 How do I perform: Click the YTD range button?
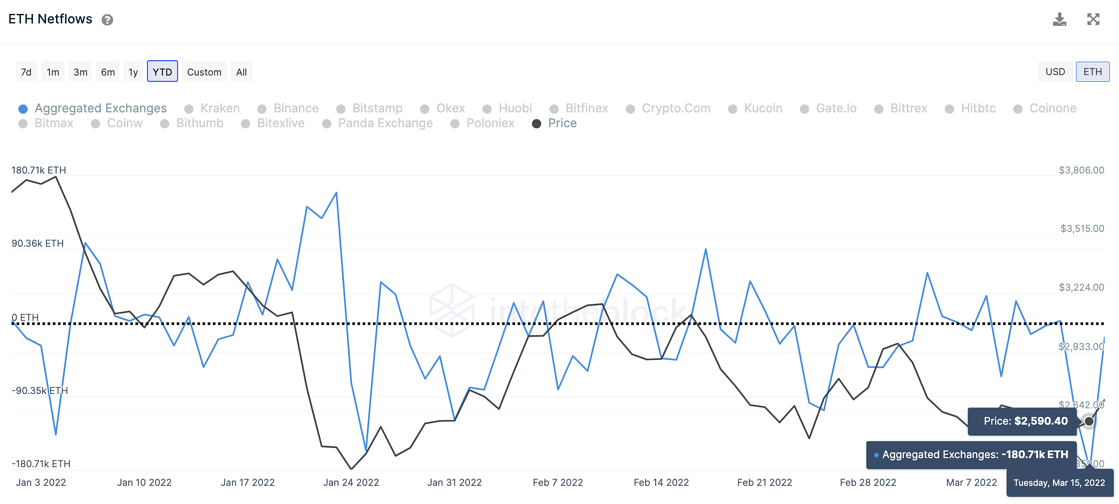point(162,72)
